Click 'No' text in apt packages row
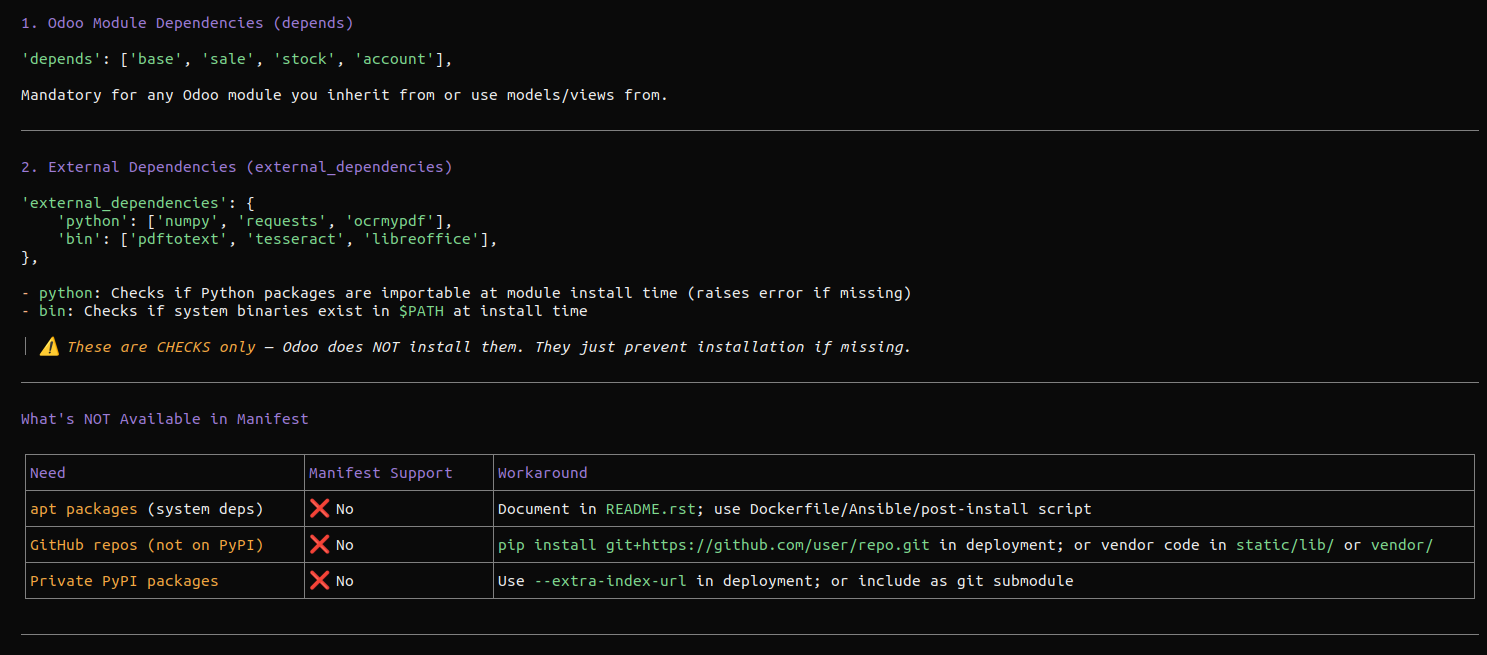 [x=345, y=509]
